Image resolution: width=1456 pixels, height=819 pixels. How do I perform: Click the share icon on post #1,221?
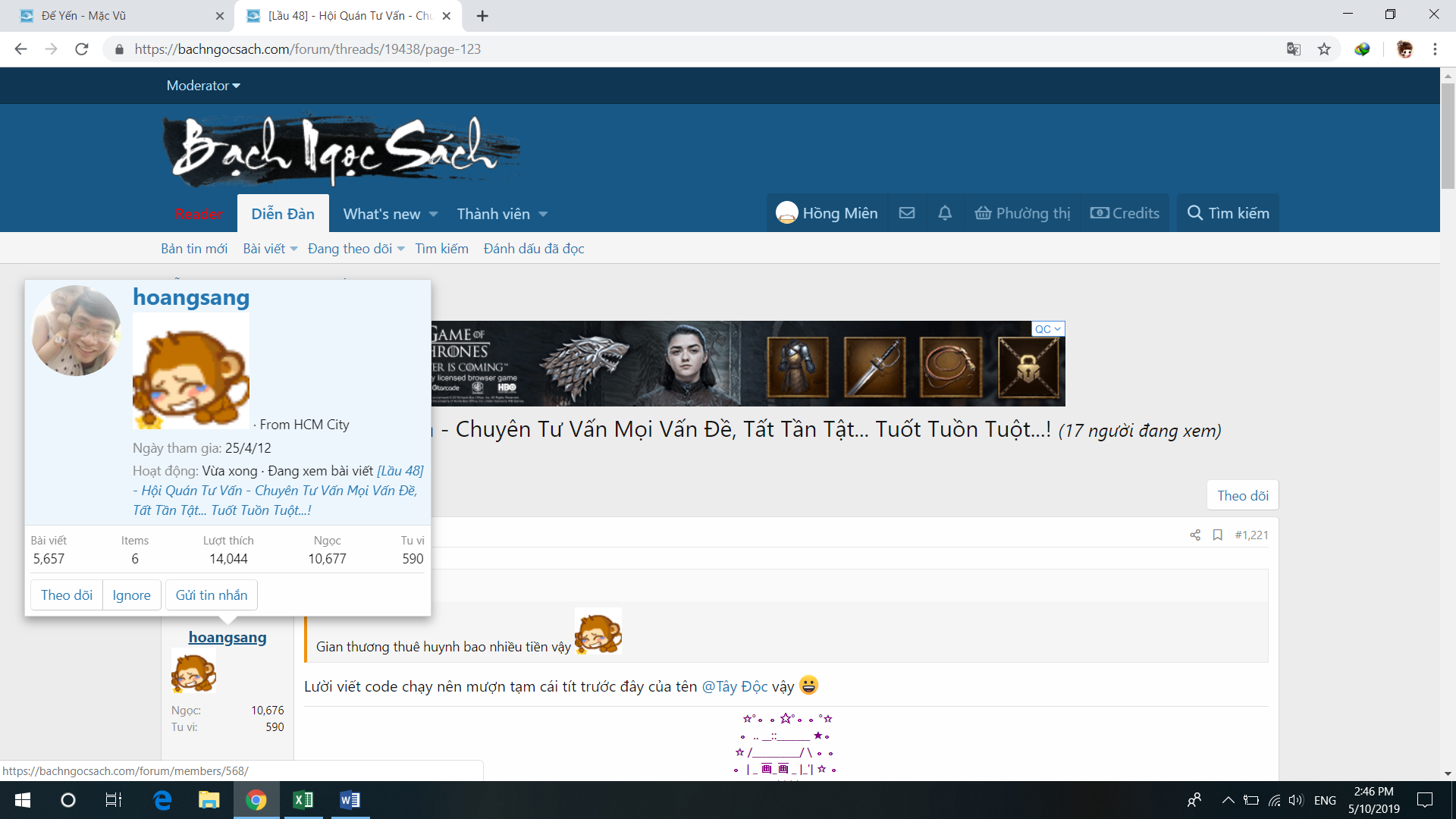(1195, 535)
